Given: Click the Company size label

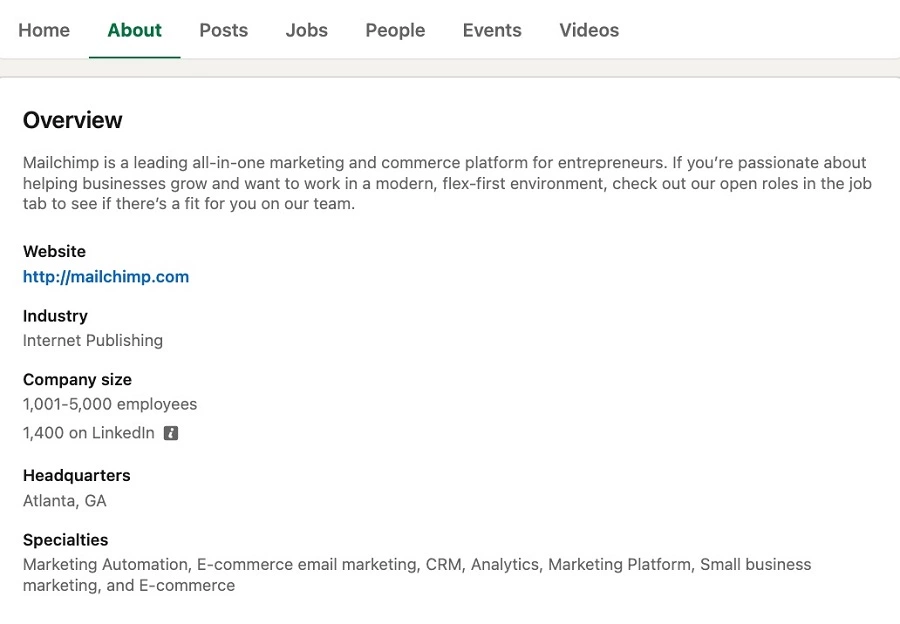Looking at the screenshot, I should coord(77,379).
